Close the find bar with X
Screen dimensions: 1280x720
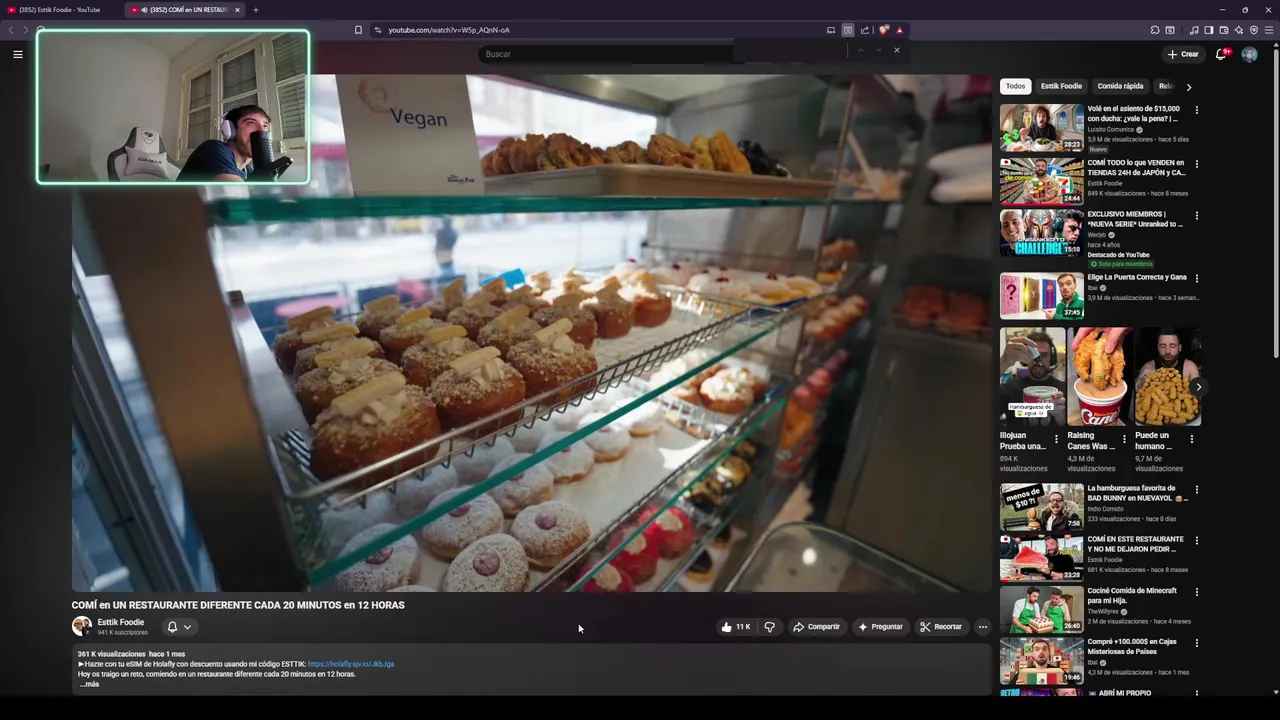[x=897, y=50]
